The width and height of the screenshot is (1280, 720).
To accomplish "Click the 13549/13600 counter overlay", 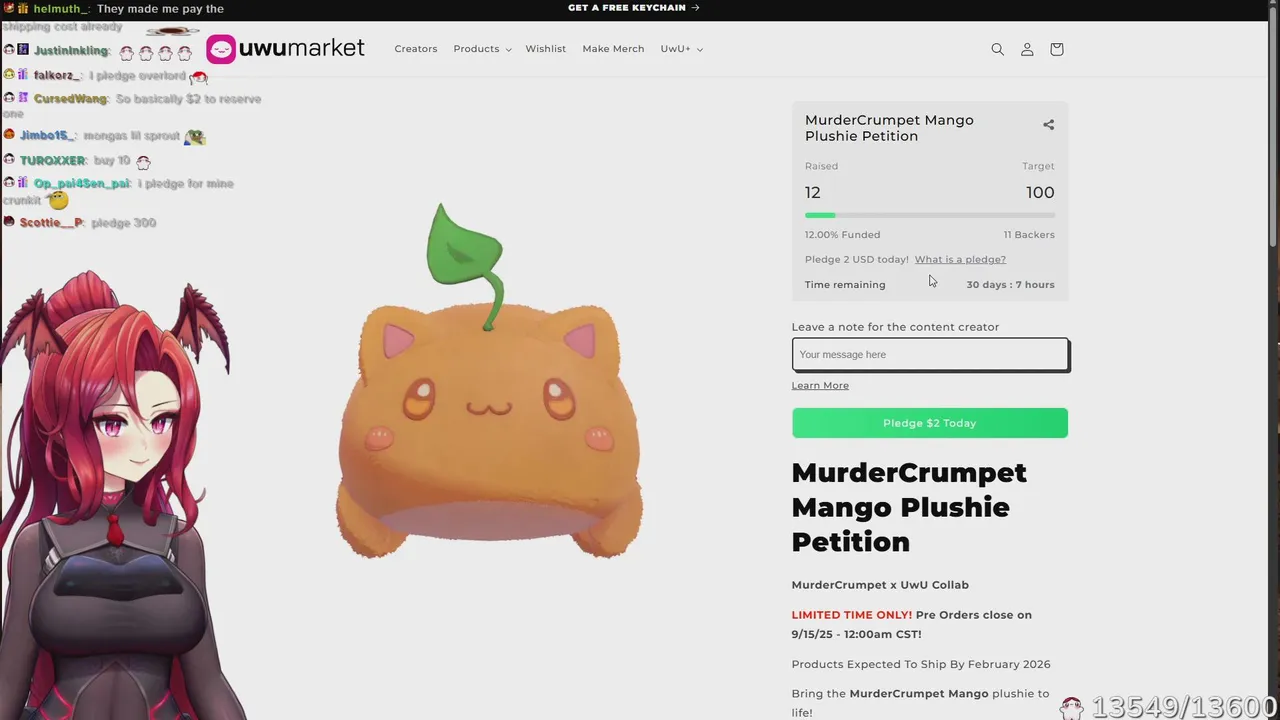I will (x=1184, y=707).
